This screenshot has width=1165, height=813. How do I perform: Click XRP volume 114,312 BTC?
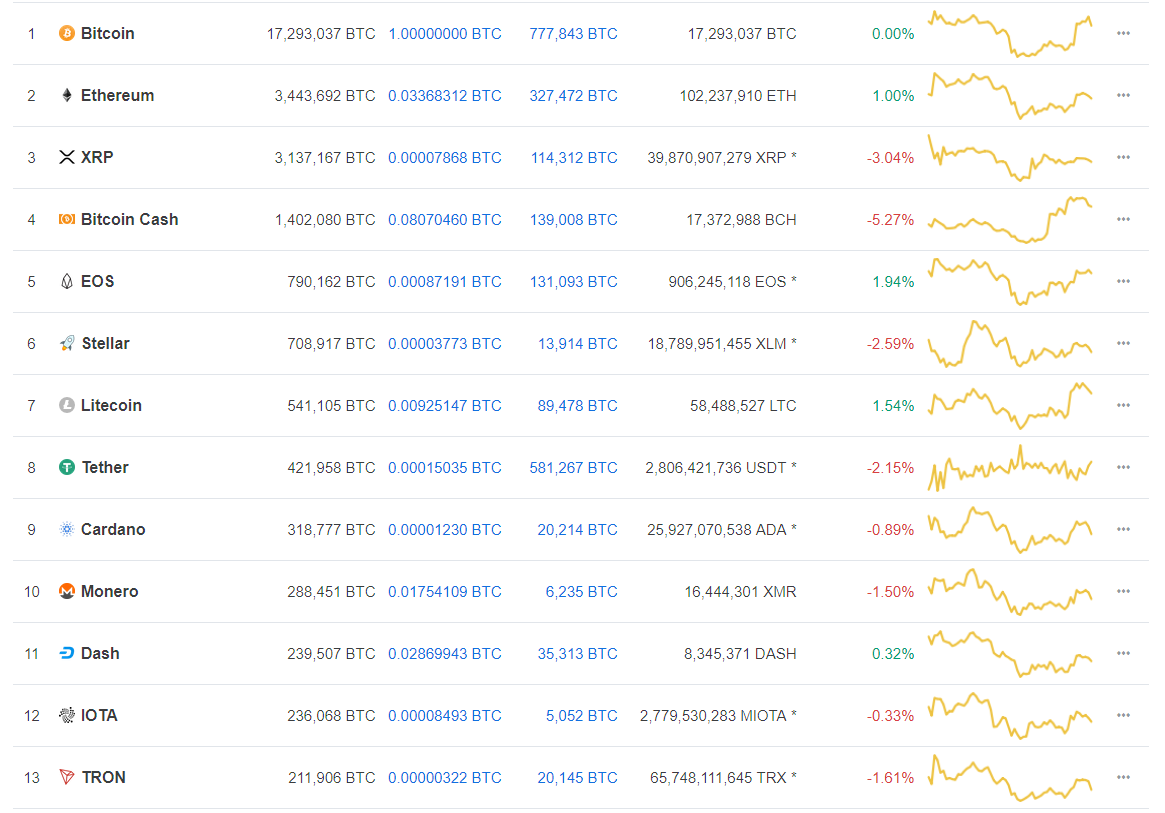point(573,158)
